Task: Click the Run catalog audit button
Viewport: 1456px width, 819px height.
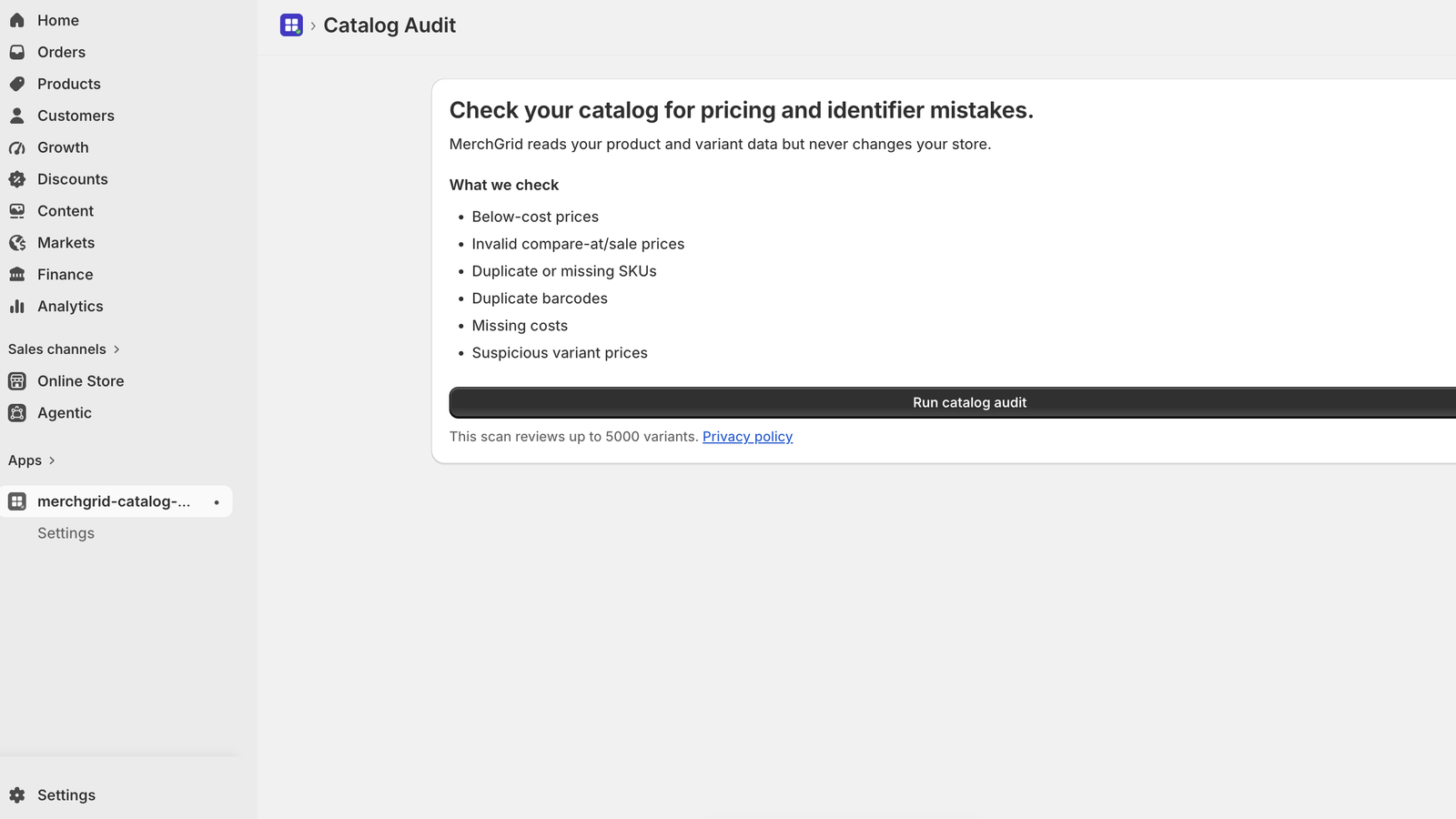Action: (953, 402)
